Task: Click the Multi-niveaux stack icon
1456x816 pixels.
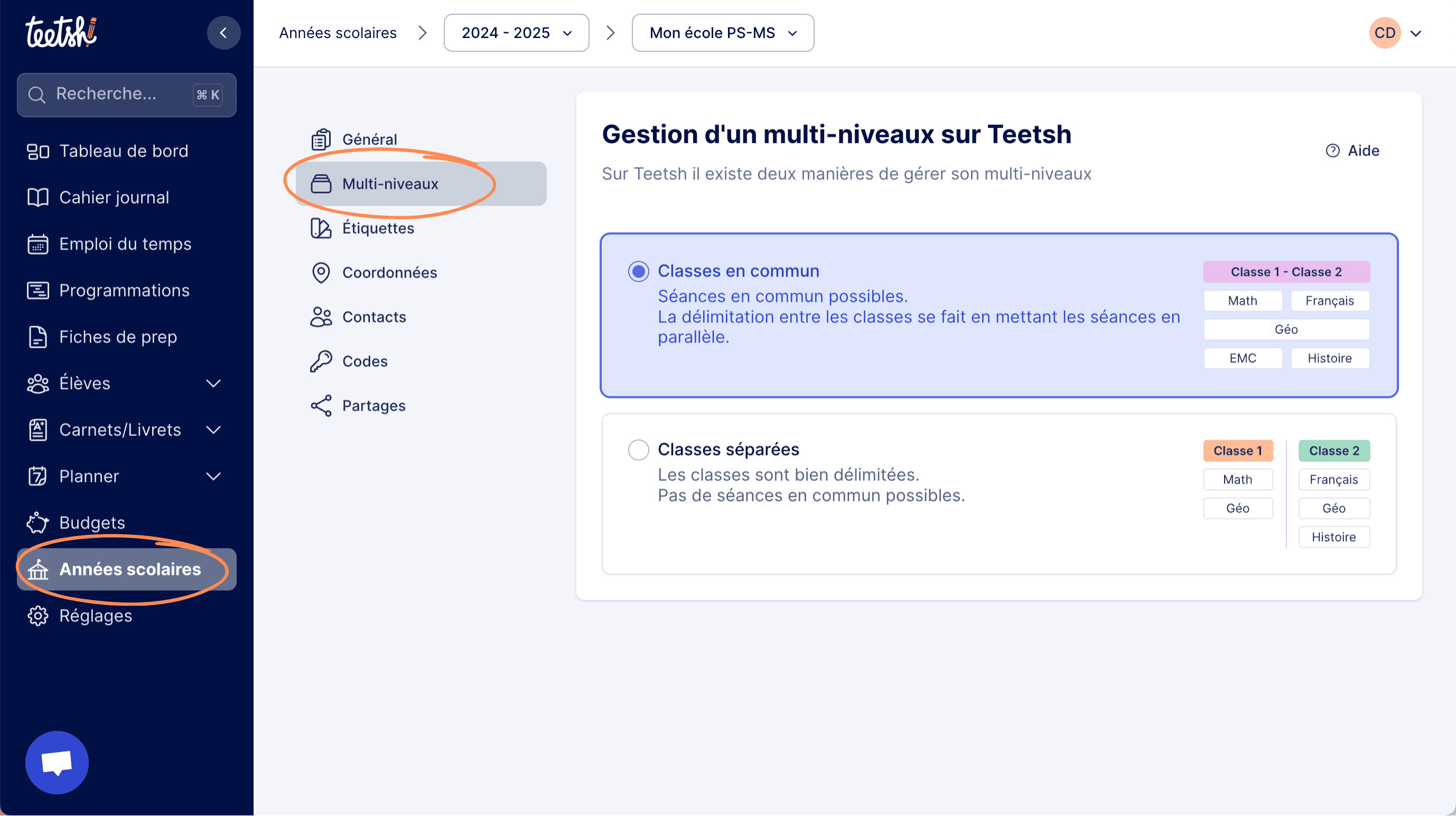Action: 321,184
